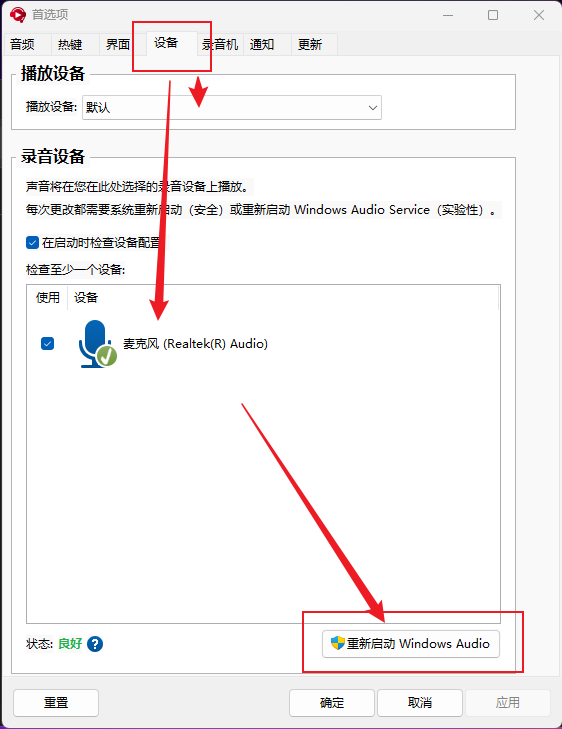
Task: Click the shield icon on restart button
Action: tap(337, 643)
